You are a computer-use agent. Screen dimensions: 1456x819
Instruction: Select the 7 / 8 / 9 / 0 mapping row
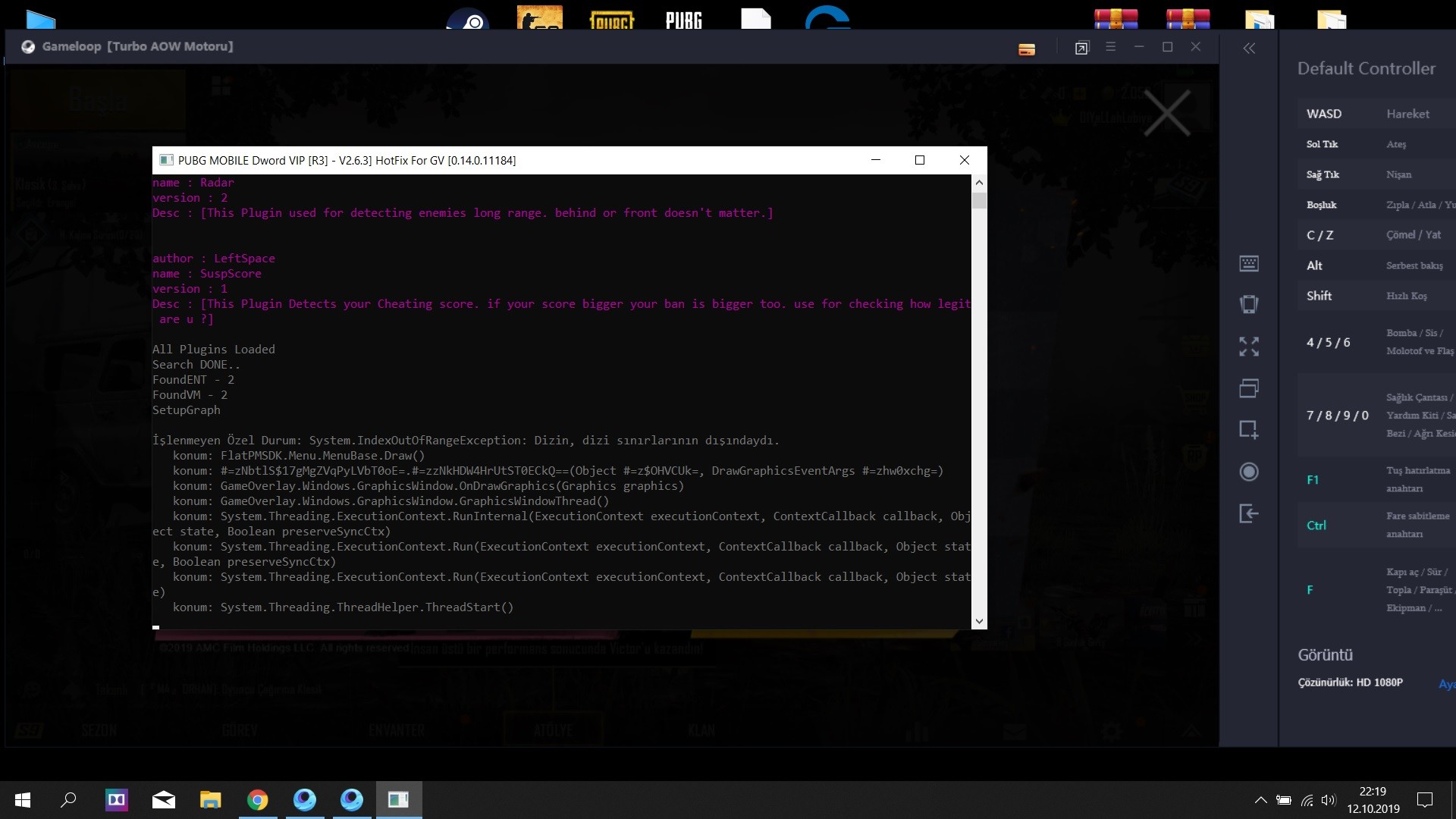(x=1376, y=415)
